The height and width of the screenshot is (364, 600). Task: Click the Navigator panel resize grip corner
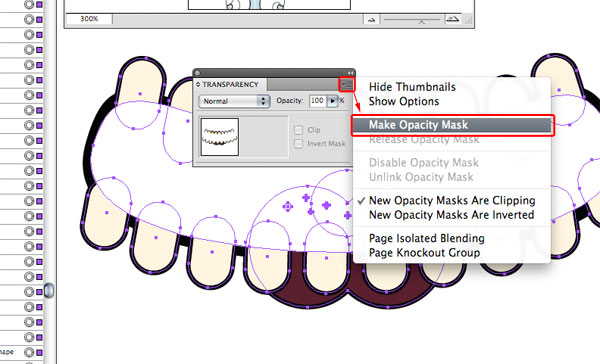468,20
